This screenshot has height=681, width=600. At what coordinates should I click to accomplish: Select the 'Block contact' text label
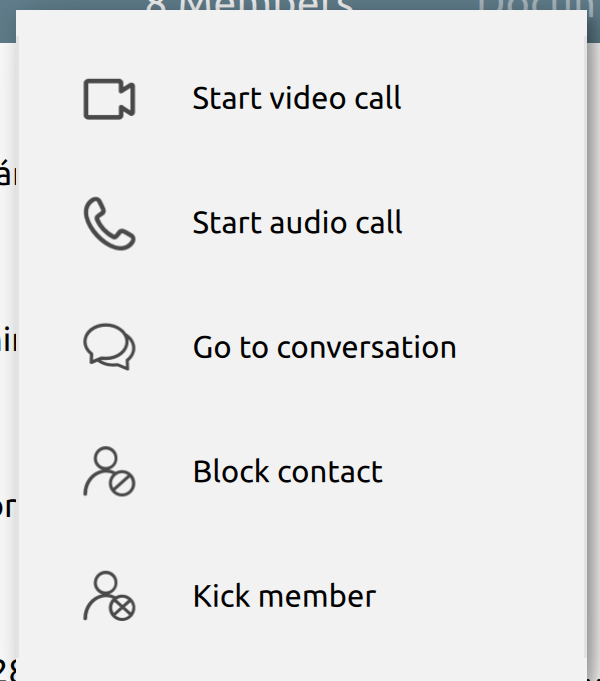(x=288, y=472)
